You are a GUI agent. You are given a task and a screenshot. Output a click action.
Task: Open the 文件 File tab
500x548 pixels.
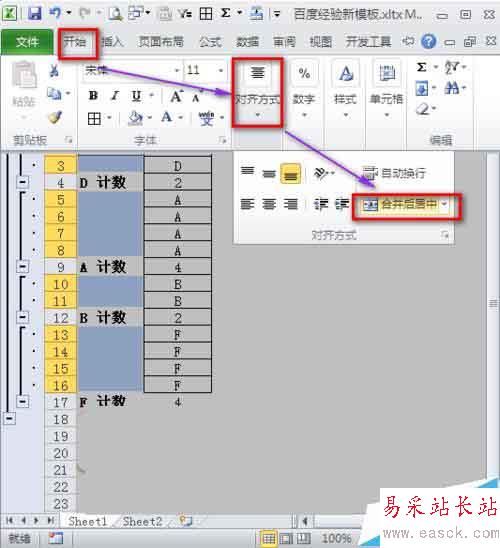pos(27,42)
